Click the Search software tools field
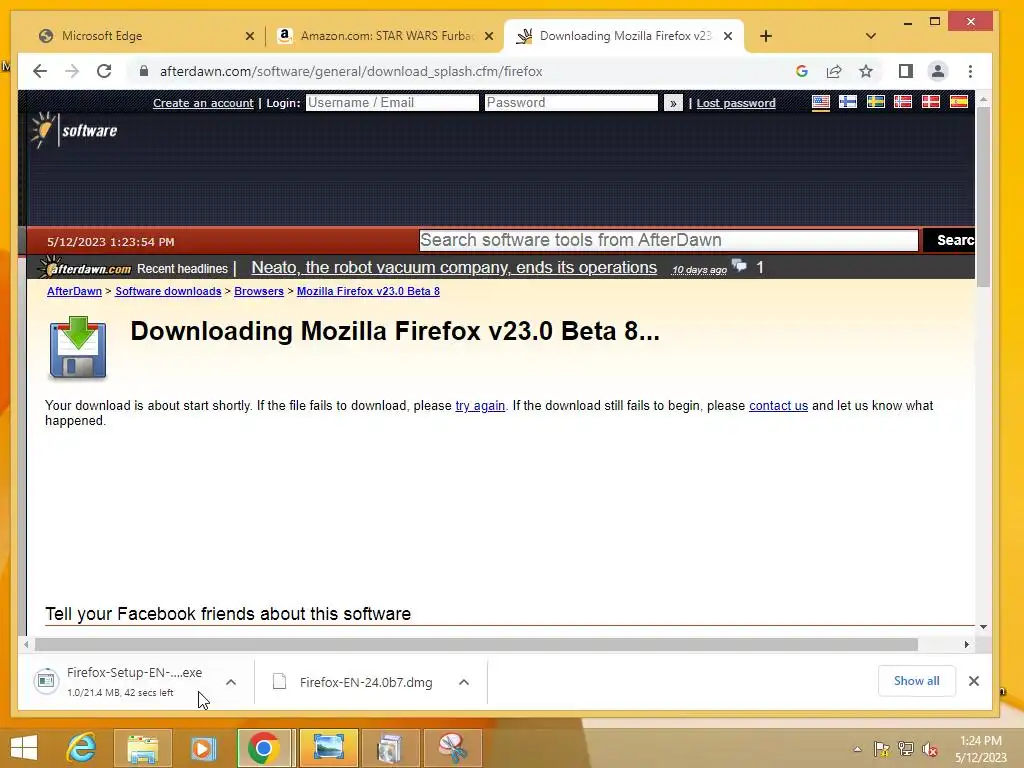Viewport: 1024px width, 768px height. pyautogui.click(x=669, y=240)
